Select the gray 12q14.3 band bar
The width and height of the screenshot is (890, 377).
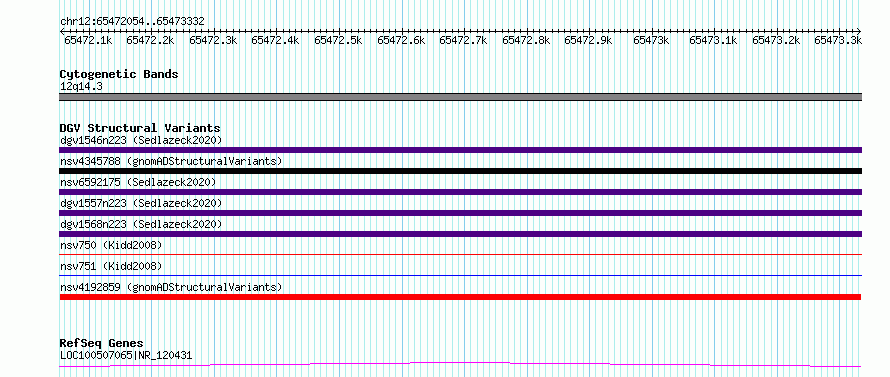[x=460, y=97]
